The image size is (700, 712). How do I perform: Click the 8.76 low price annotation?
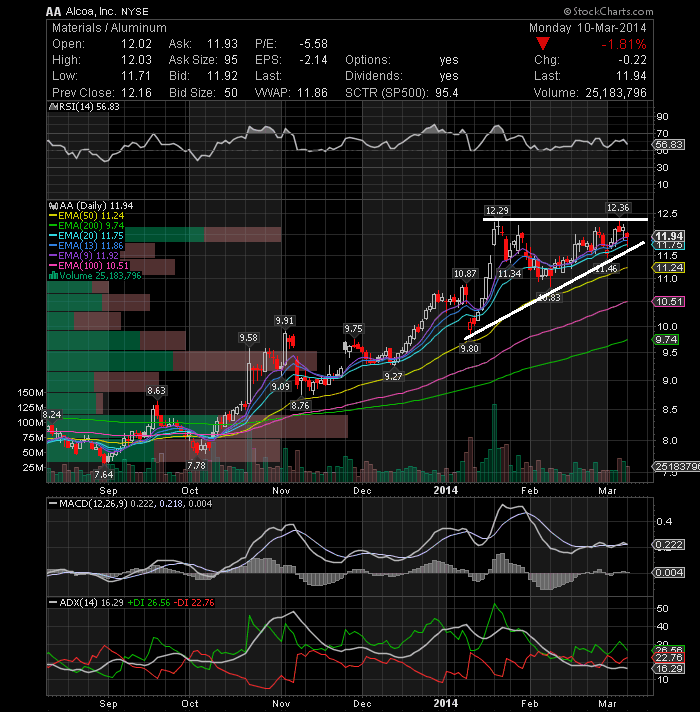coord(300,405)
